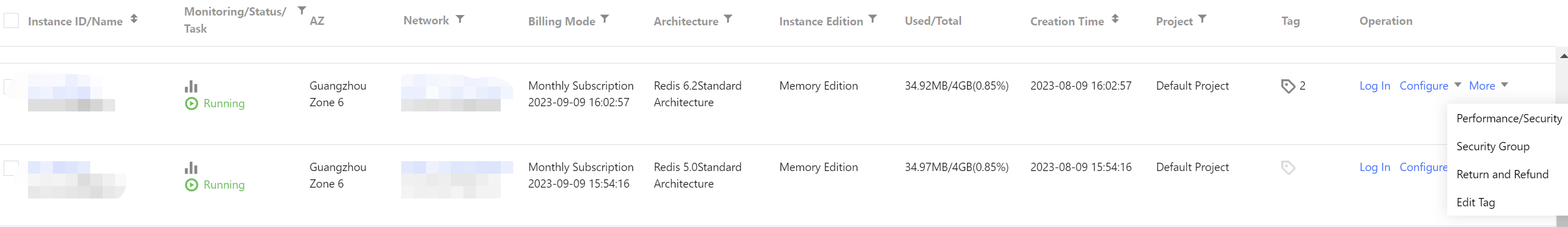Click the tag icon showing 2 tags
The width and height of the screenshot is (1568, 227).
coord(1288,87)
